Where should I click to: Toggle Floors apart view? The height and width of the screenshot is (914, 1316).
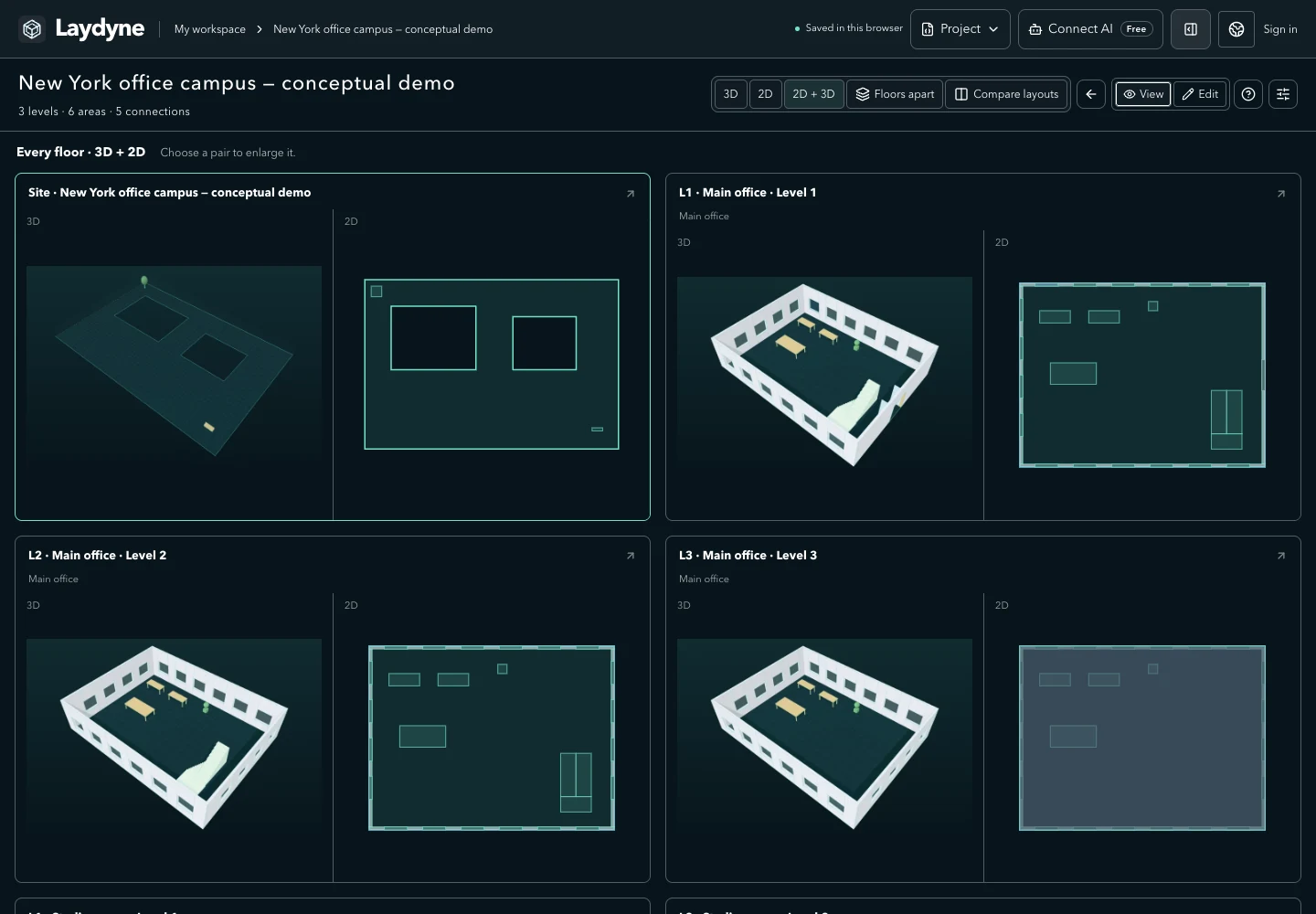pos(896,94)
